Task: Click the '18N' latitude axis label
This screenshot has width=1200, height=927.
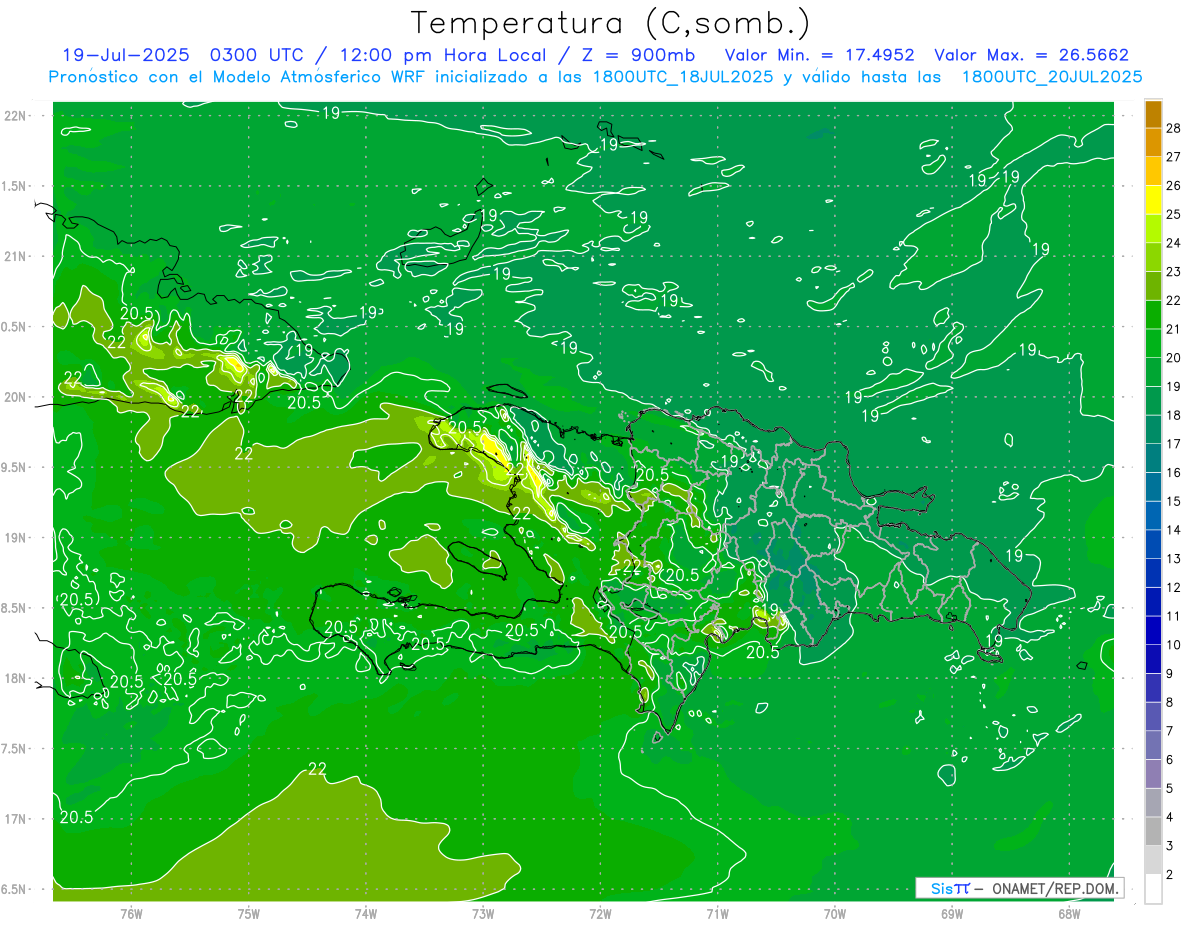Action: pos(16,678)
